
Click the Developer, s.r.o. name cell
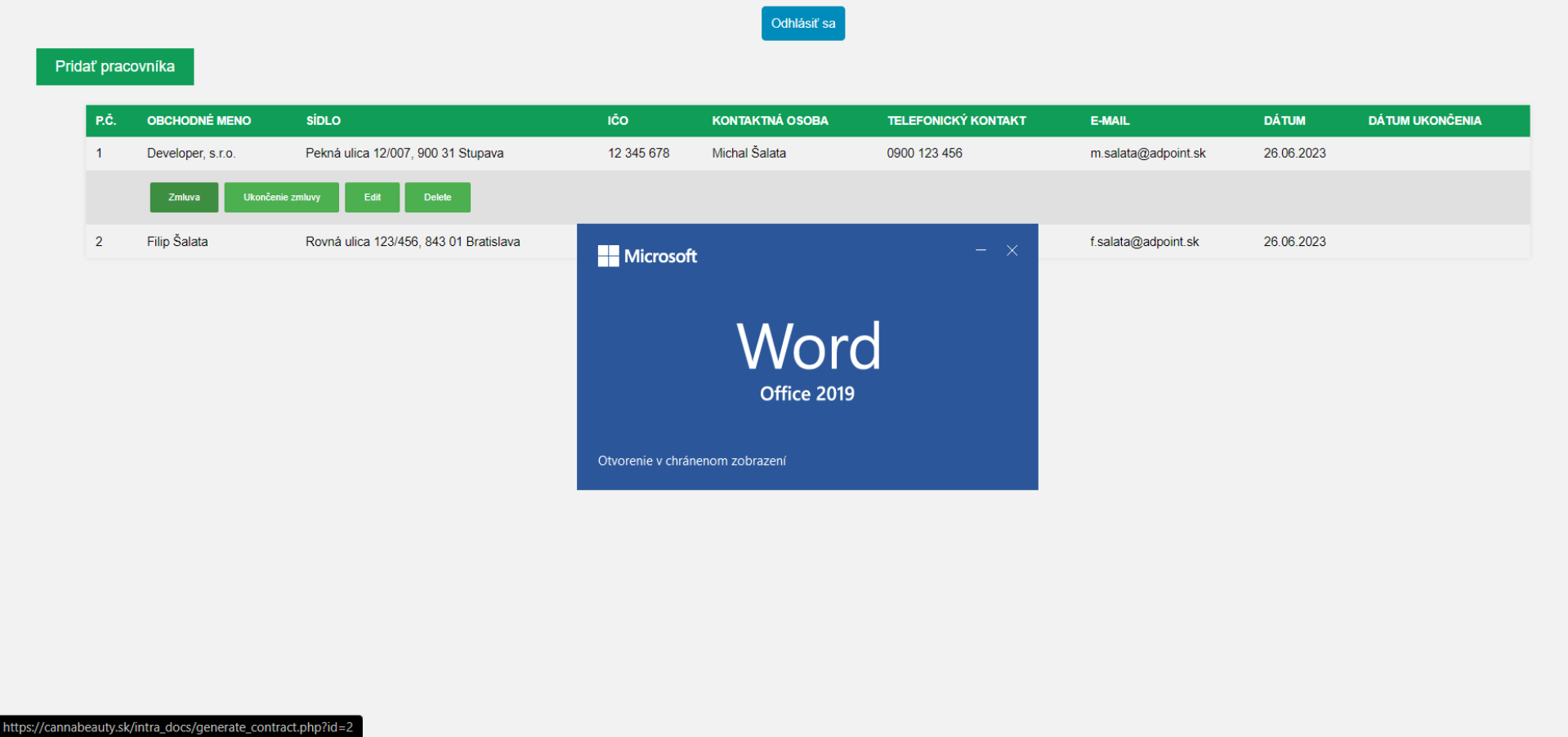click(191, 153)
